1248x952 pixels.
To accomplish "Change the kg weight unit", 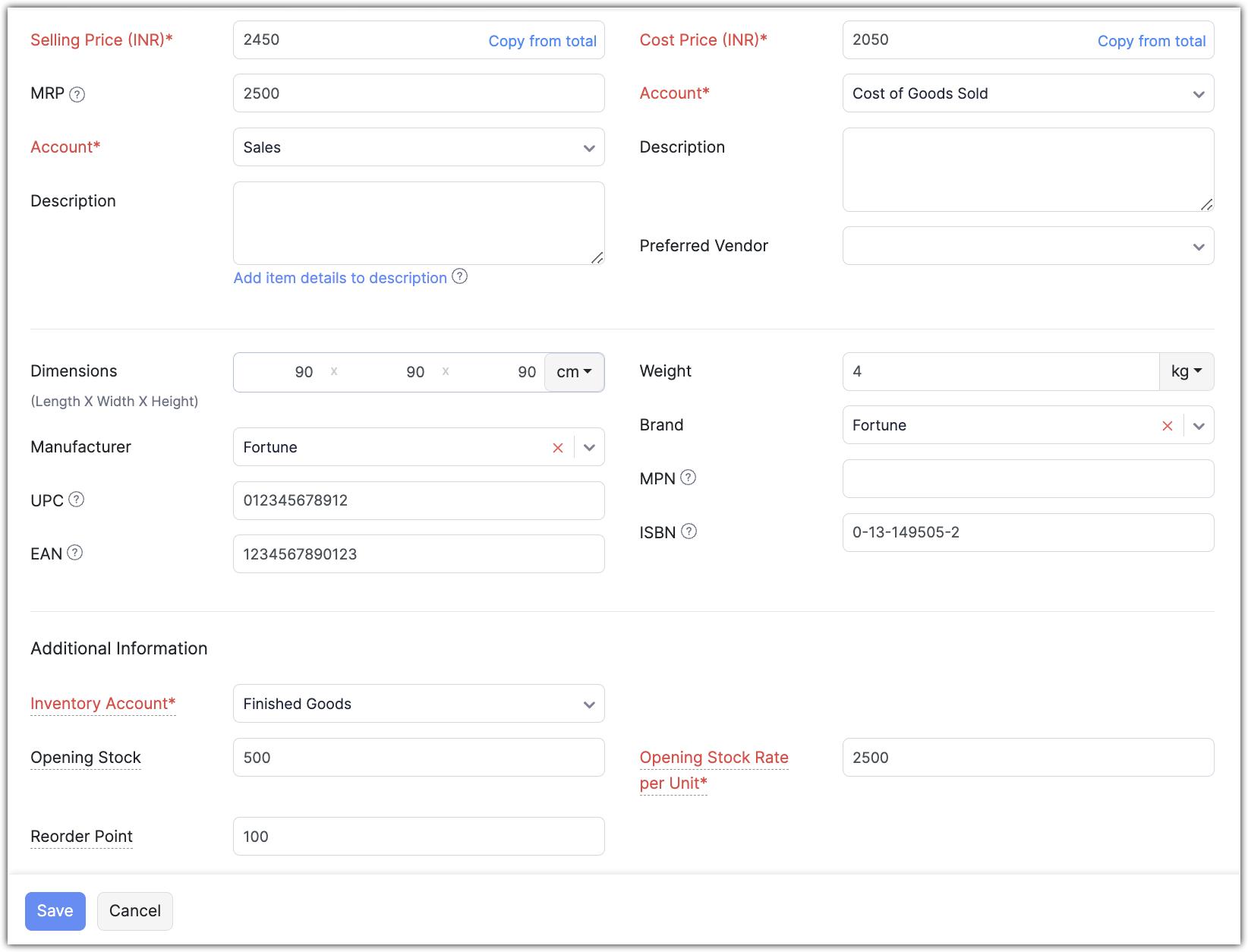I will click(1187, 371).
